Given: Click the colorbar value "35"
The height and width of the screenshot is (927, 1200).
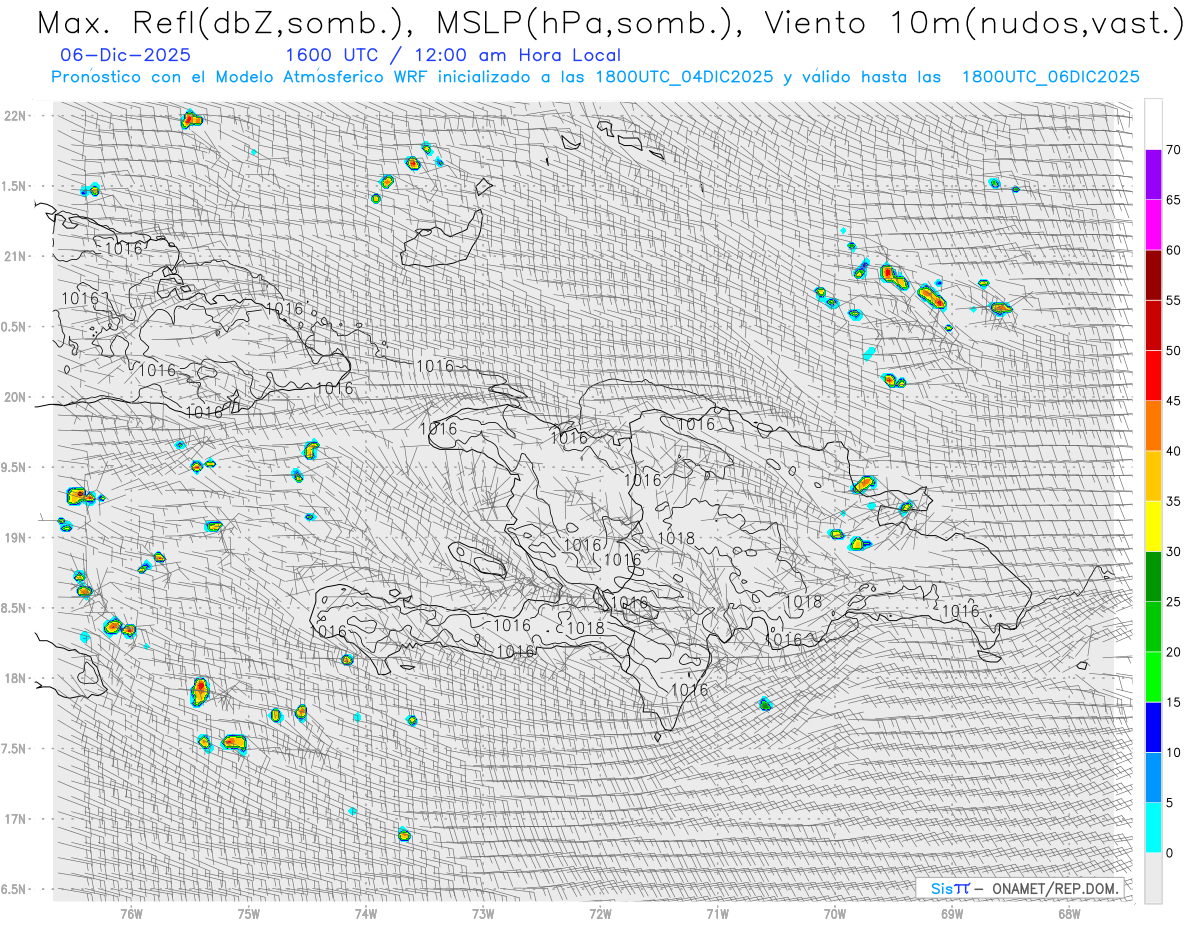Looking at the screenshot, I should pos(1173,501).
